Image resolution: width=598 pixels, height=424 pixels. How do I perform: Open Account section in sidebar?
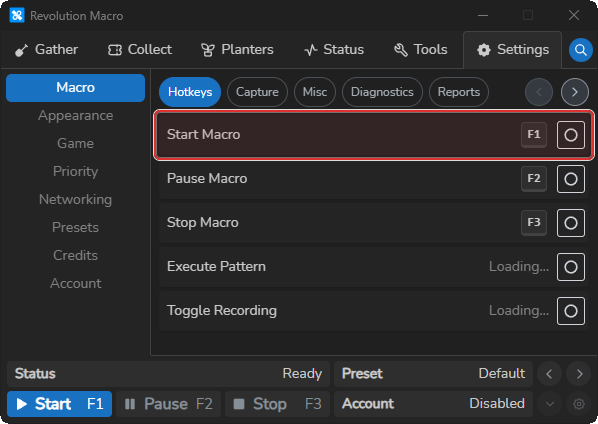[76, 283]
